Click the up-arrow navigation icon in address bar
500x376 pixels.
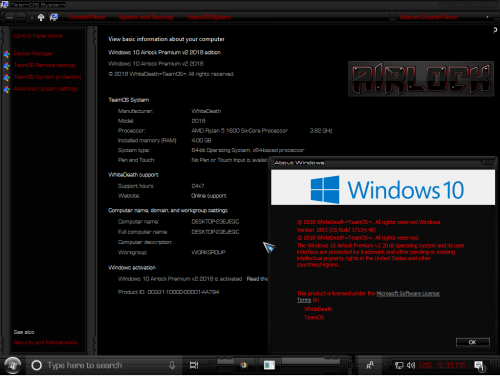coord(41,17)
